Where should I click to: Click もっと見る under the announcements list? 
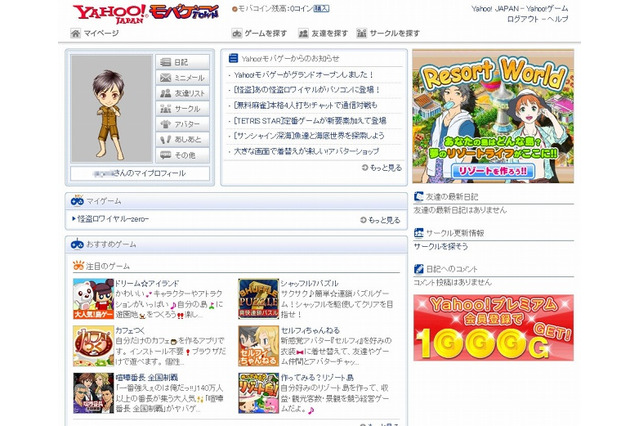[382, 168]
